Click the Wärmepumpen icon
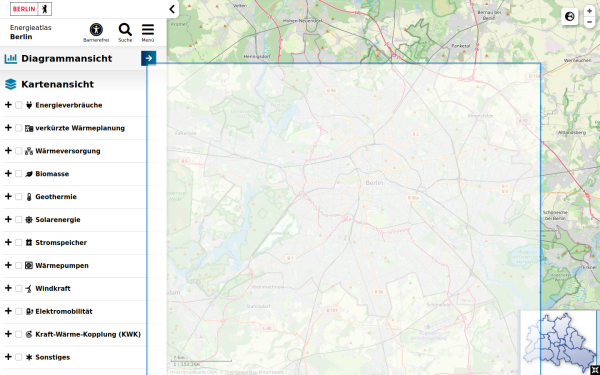The image size is (600, 375). click(29, 266)
